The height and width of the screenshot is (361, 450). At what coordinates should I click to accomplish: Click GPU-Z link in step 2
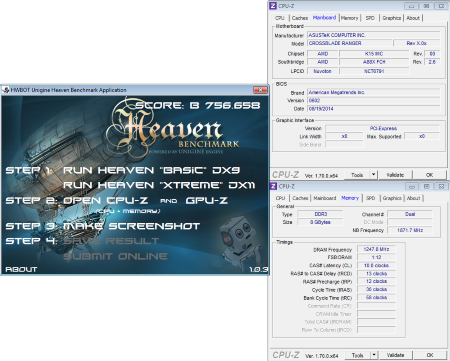tap(207, 200)
